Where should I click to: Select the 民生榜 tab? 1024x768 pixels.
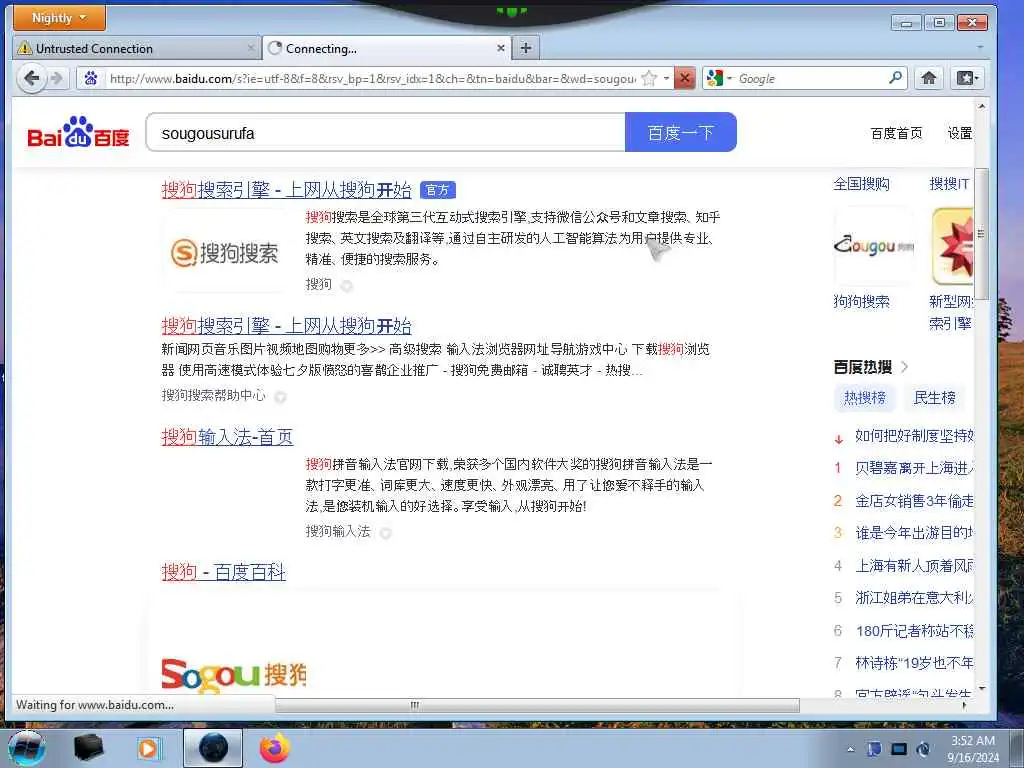click(935, 398)
